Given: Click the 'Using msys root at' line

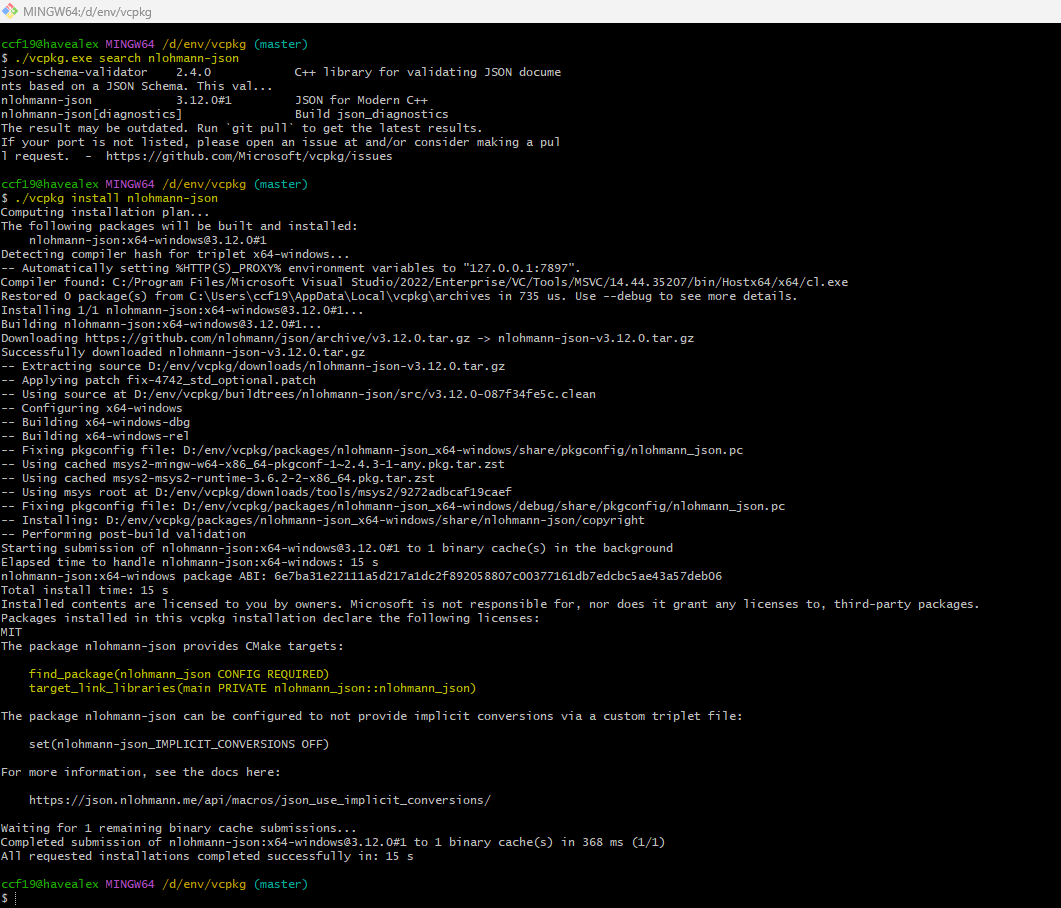Looking at the screenshot, I should [256, 493].
